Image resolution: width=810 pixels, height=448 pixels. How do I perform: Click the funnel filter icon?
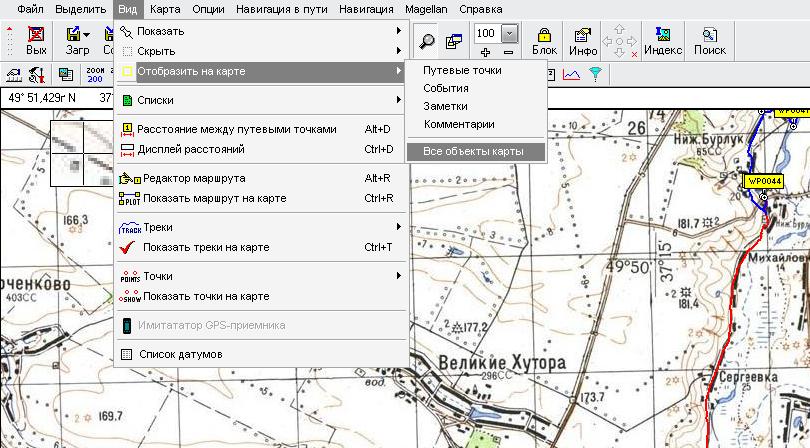595,74
